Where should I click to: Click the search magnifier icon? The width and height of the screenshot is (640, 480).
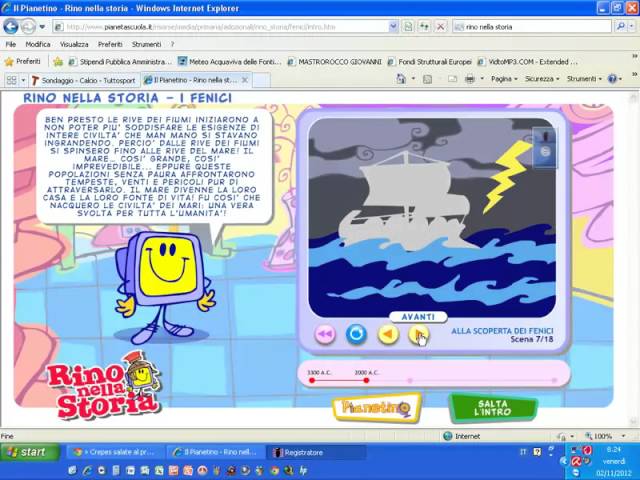620,27
